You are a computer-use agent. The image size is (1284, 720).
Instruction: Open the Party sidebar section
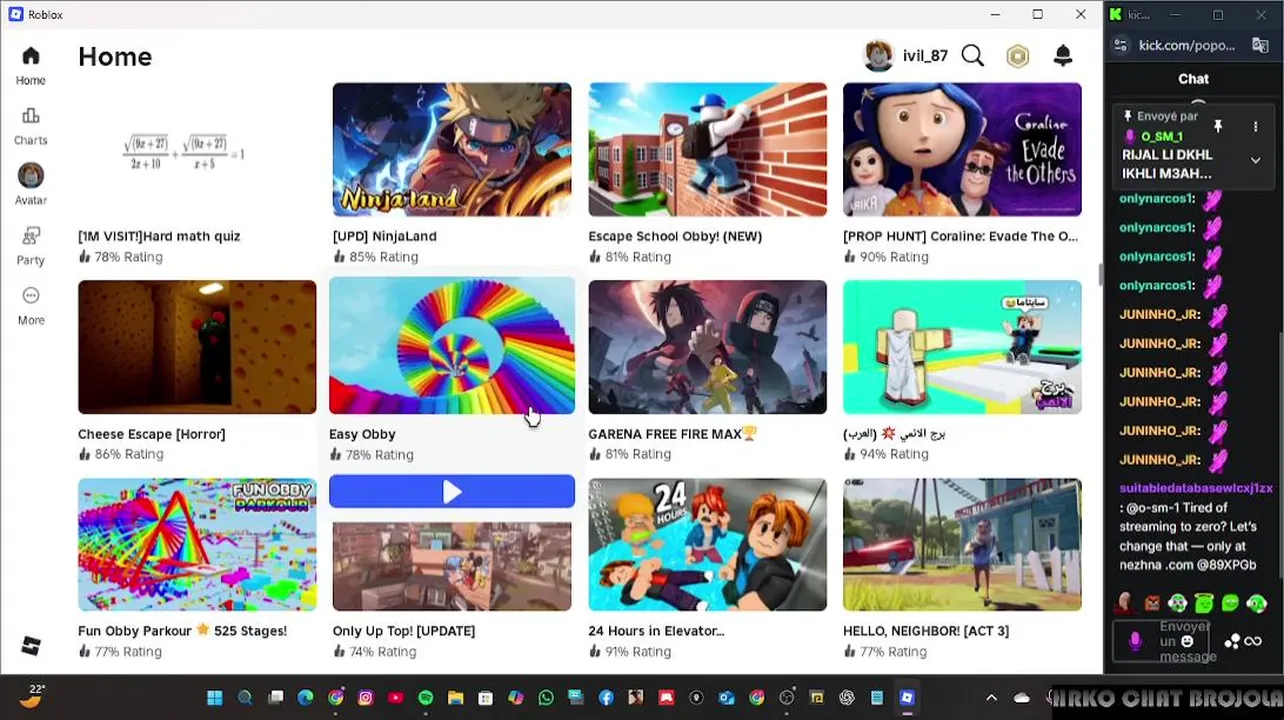[x=31, y=246]
